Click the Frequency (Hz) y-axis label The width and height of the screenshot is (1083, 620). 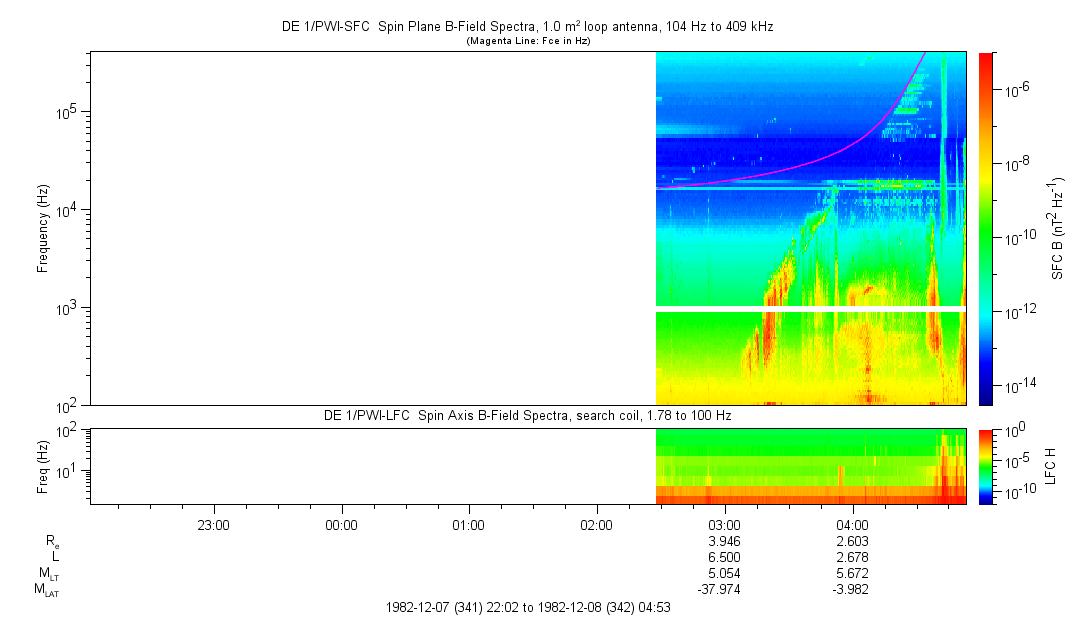pyautogui.click(x=44, y=228)
